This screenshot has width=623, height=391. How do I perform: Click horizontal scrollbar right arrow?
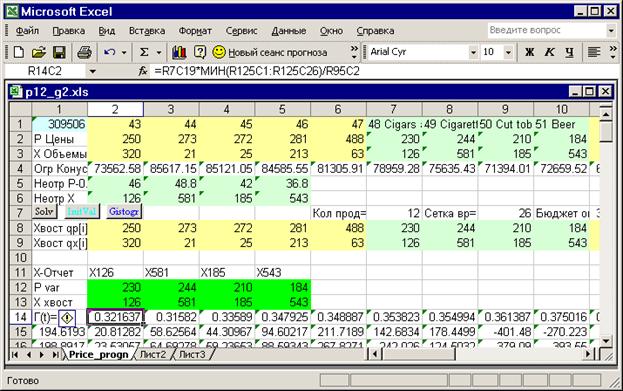pos(589,354)
